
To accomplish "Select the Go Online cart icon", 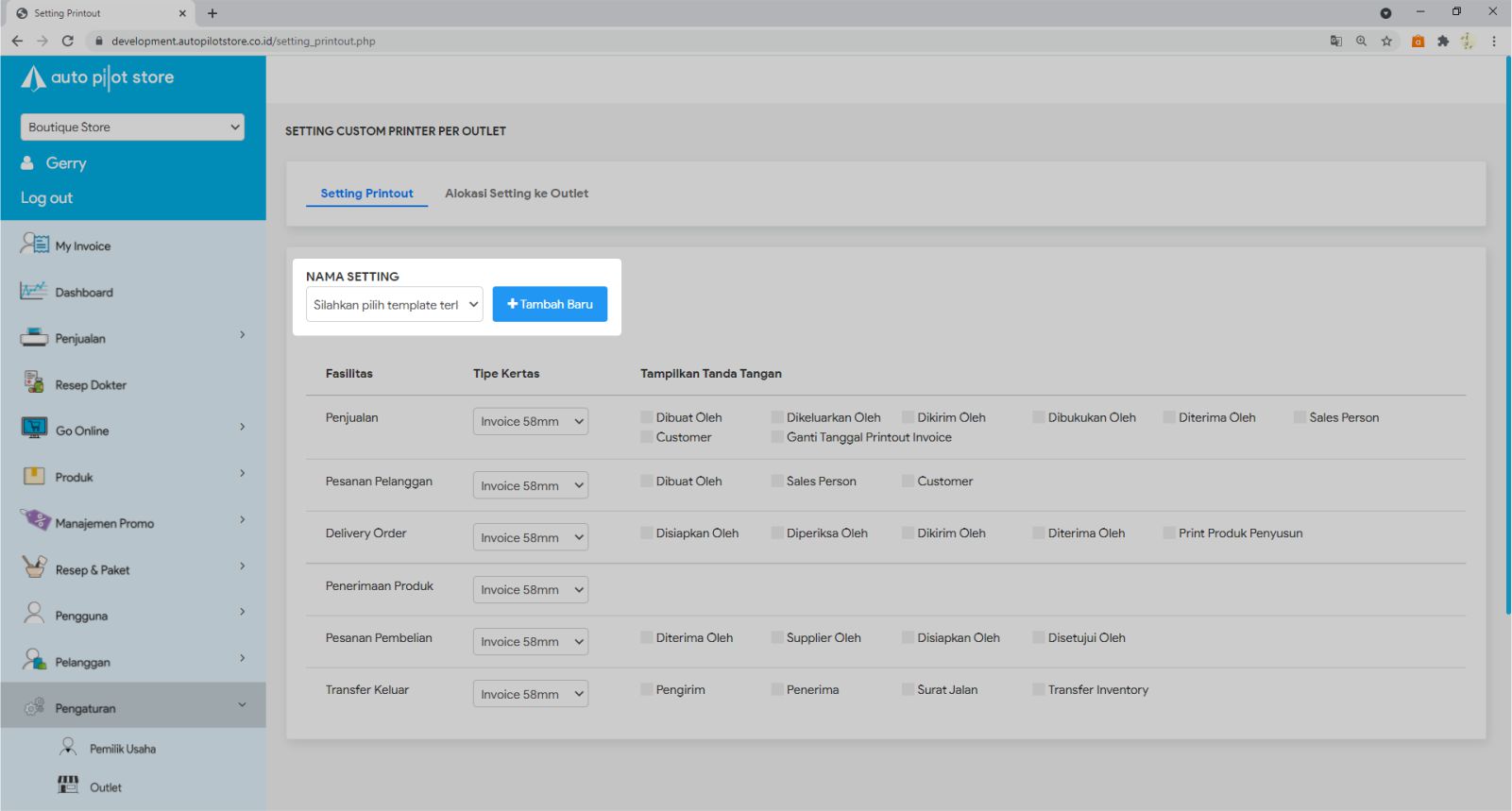I will click(34, 429).
